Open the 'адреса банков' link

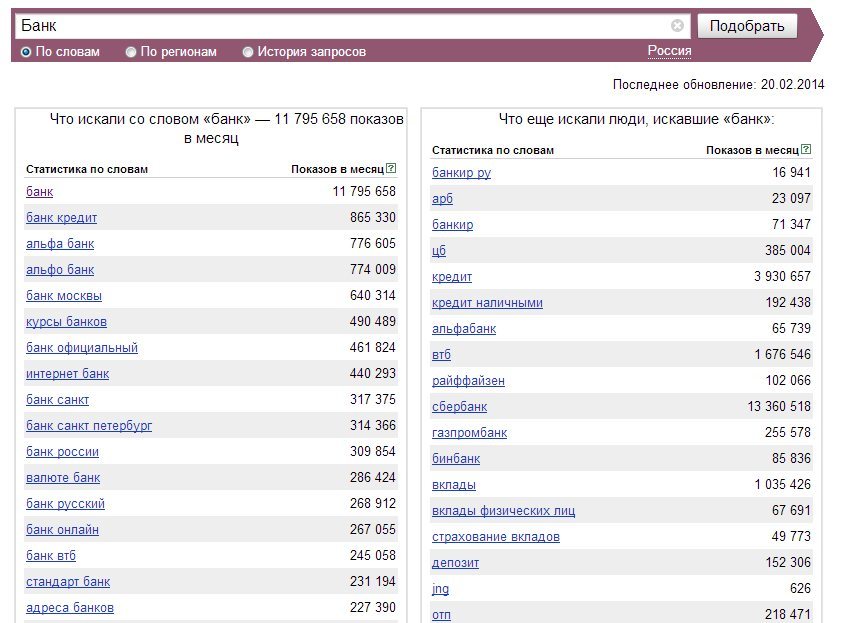70,608
